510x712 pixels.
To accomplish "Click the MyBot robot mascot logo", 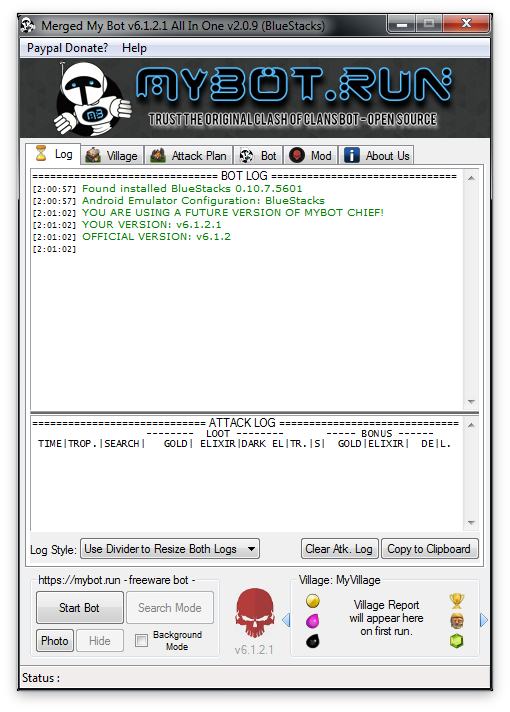I will click(91, 99).
